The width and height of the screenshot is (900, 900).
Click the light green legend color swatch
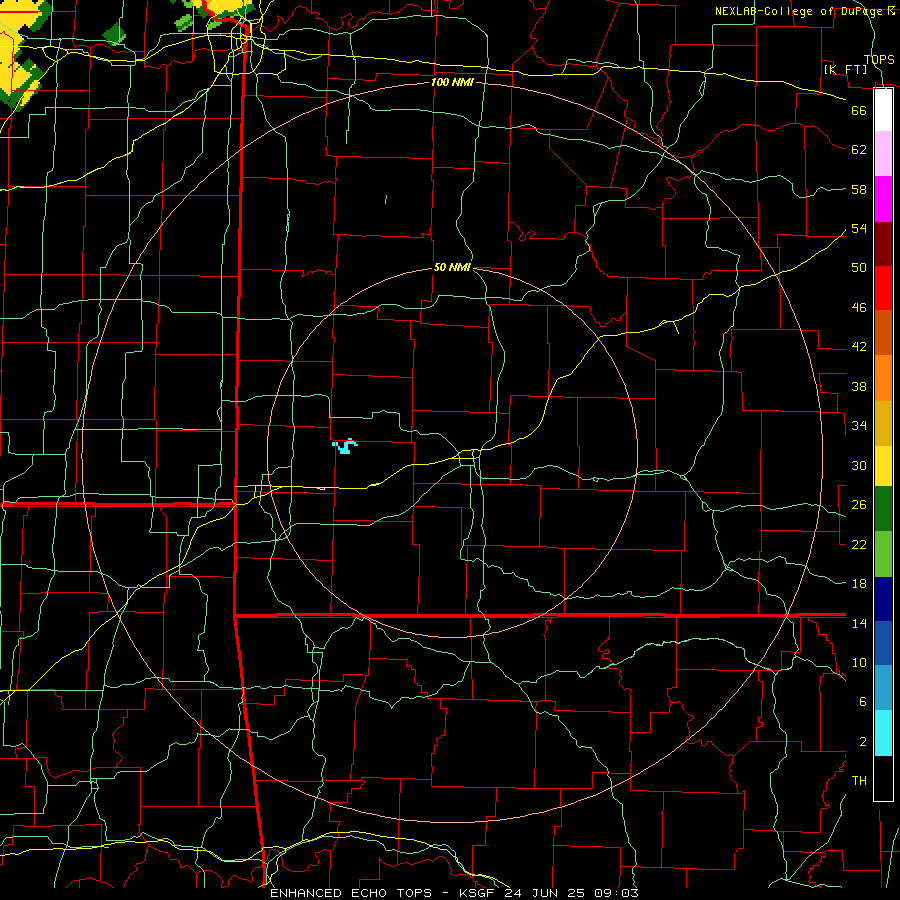tap(883, 554)
